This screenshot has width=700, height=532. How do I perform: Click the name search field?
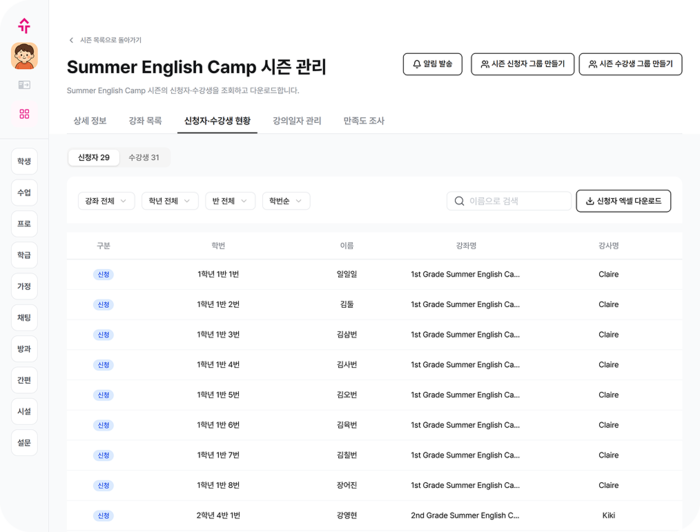pyautogui.click(x=509, y=201)
